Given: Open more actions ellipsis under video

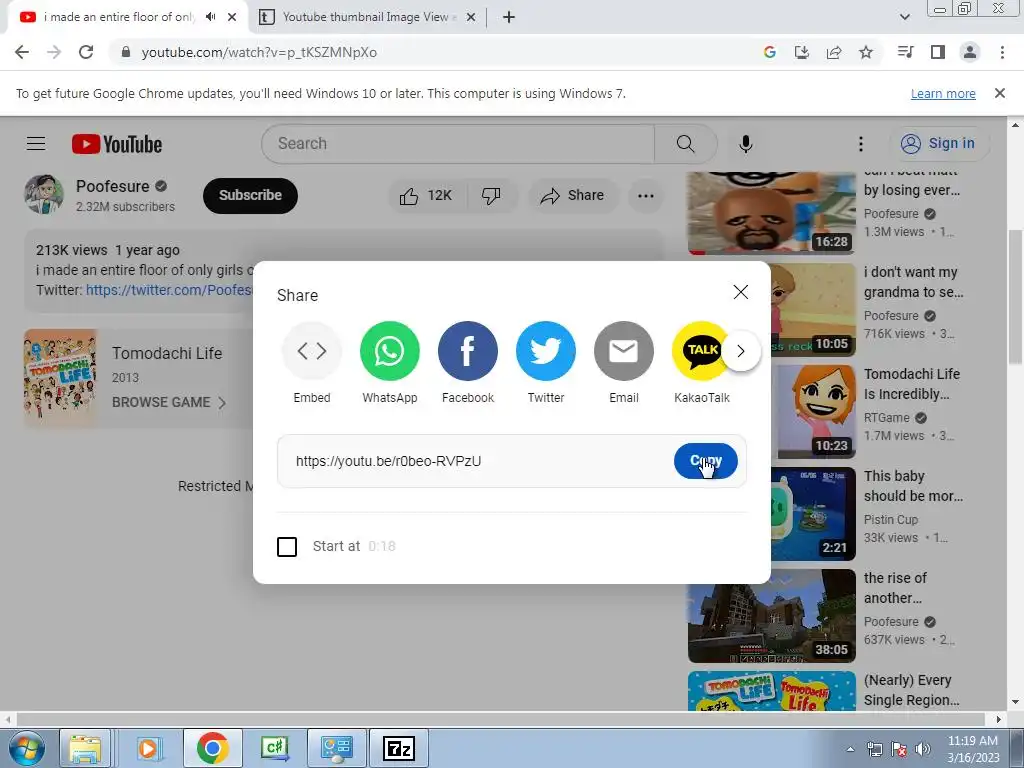Looking at the screenshot, I should [x=646, y=195].
